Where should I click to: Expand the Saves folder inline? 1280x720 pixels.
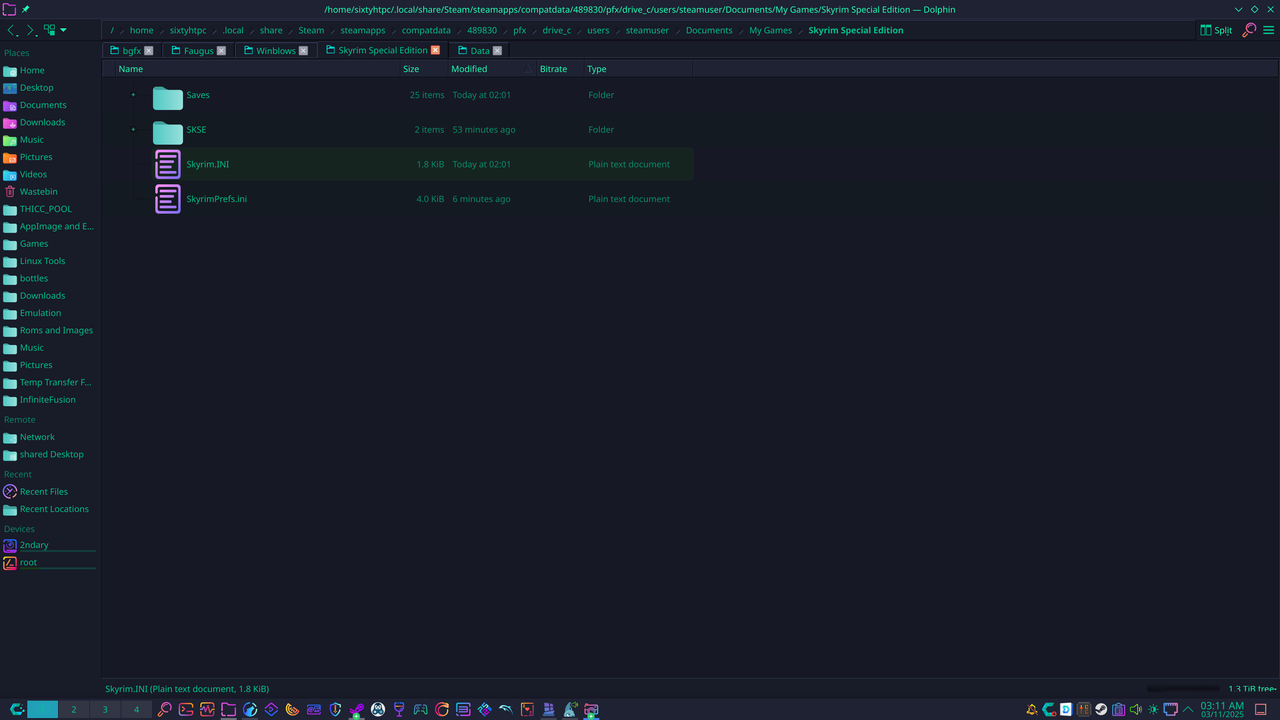pyautogui.click(x=133, y=94)
